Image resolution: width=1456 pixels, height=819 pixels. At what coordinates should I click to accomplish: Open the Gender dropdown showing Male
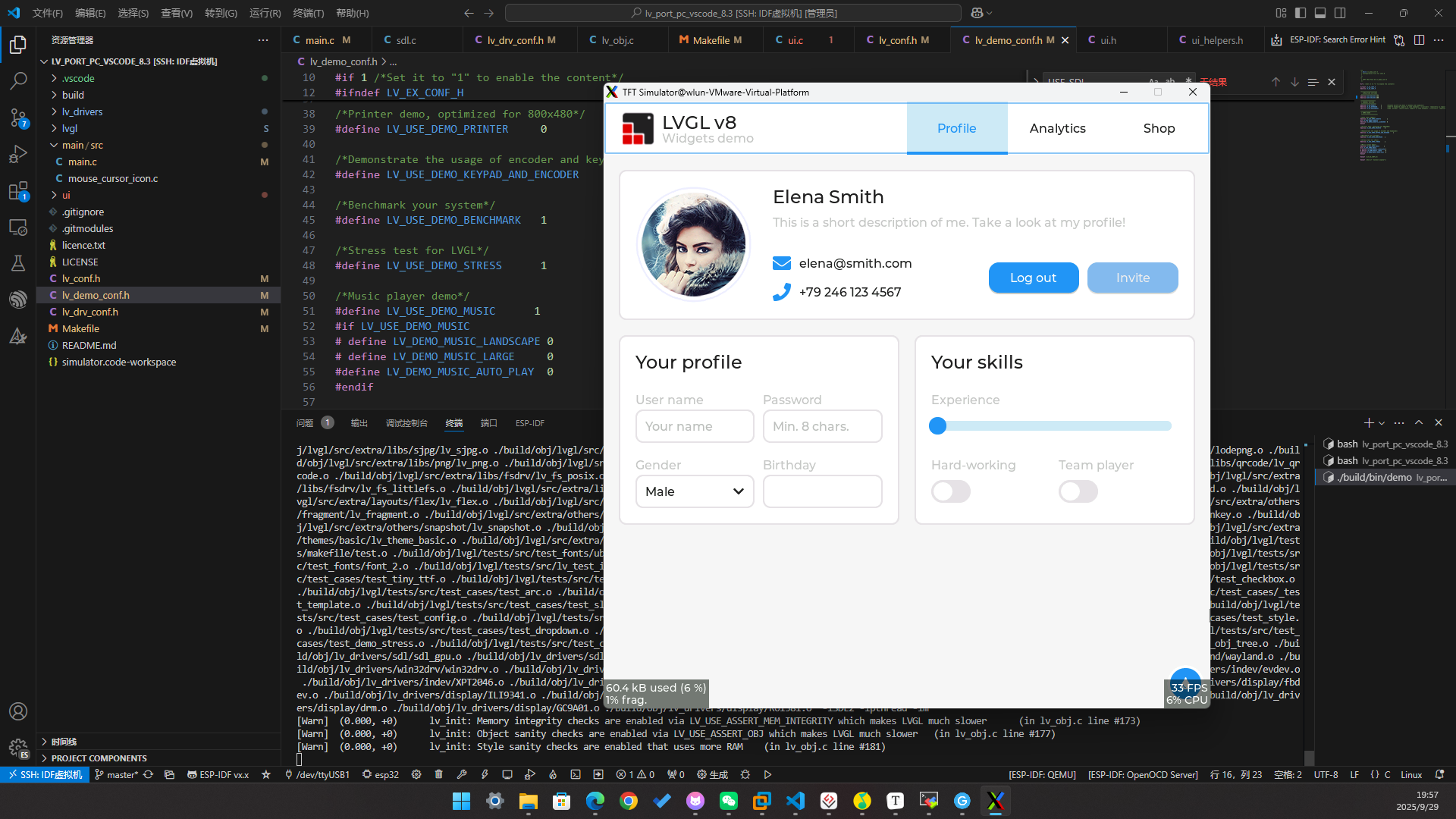[x=695, y=491]
